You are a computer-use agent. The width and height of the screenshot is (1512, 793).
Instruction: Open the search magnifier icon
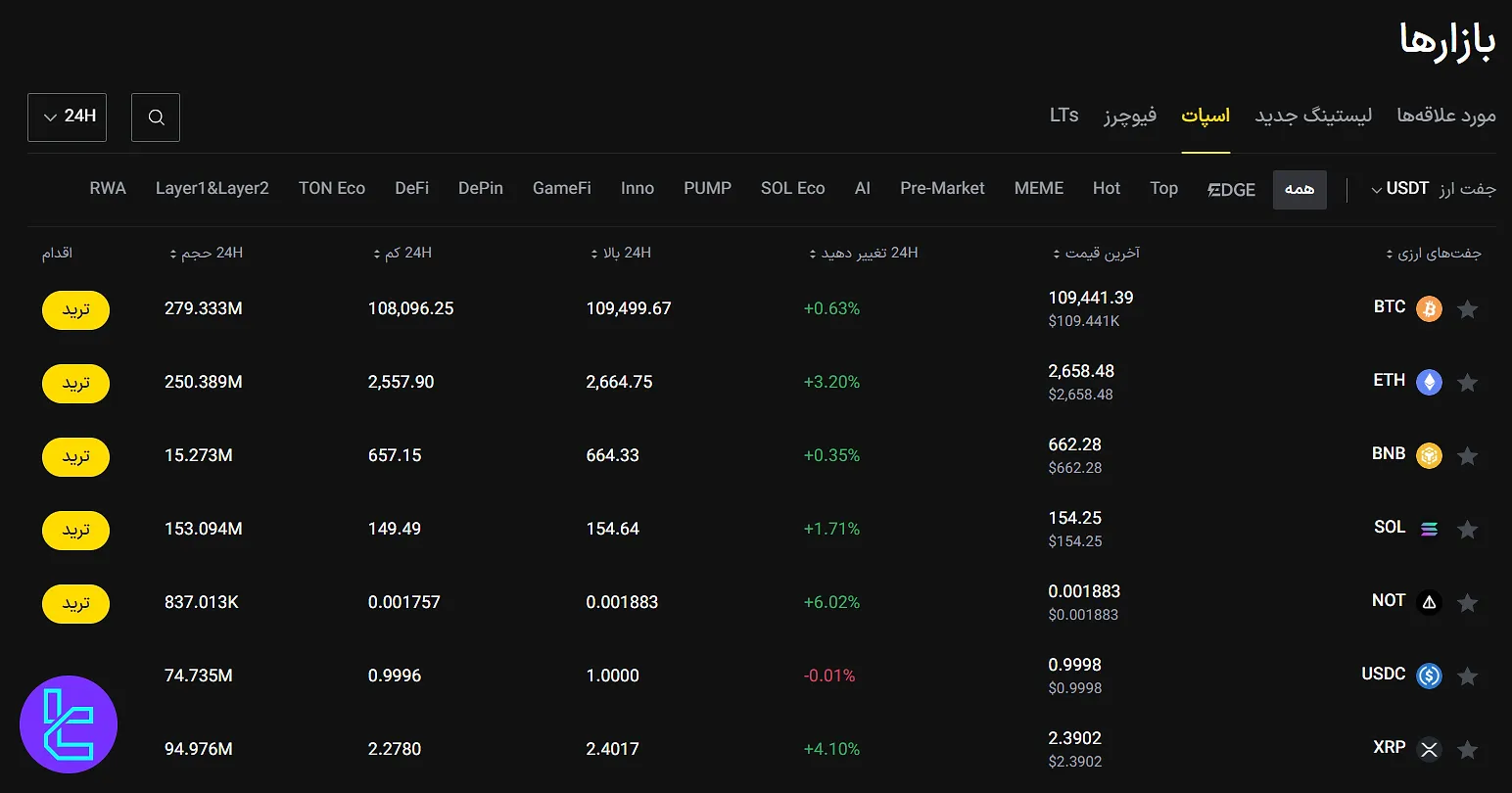click(x=156, y=117)
